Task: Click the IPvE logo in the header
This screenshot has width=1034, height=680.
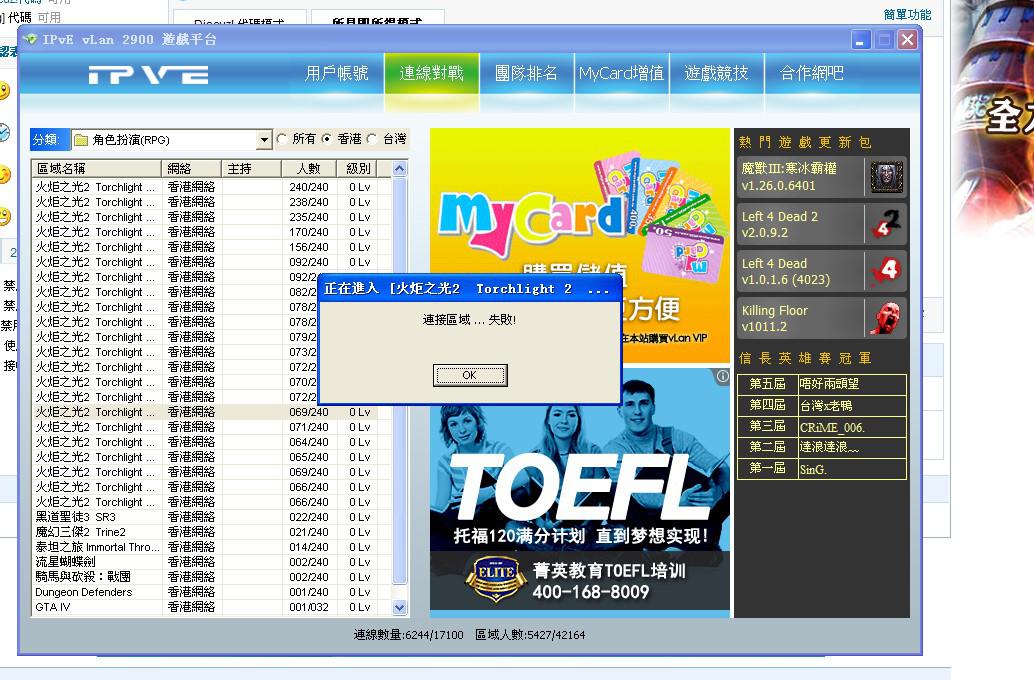Action: (149, 75)
